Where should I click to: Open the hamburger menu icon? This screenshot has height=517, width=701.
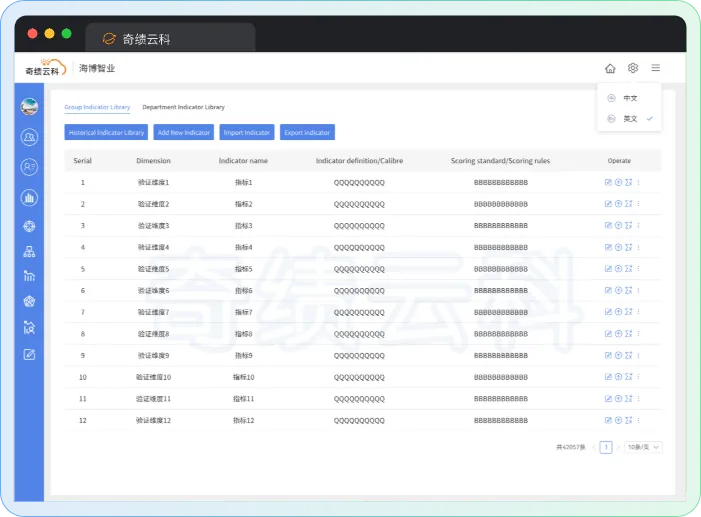coord(655,68)
